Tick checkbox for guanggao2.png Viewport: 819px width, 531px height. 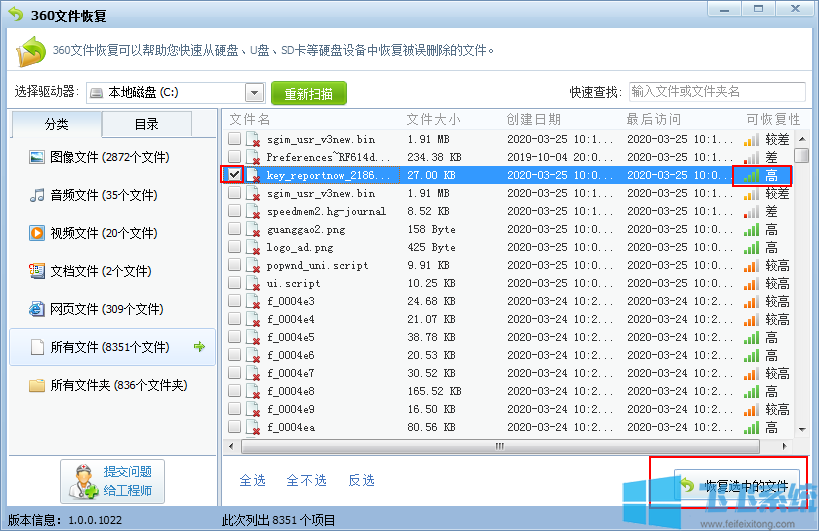235,229
